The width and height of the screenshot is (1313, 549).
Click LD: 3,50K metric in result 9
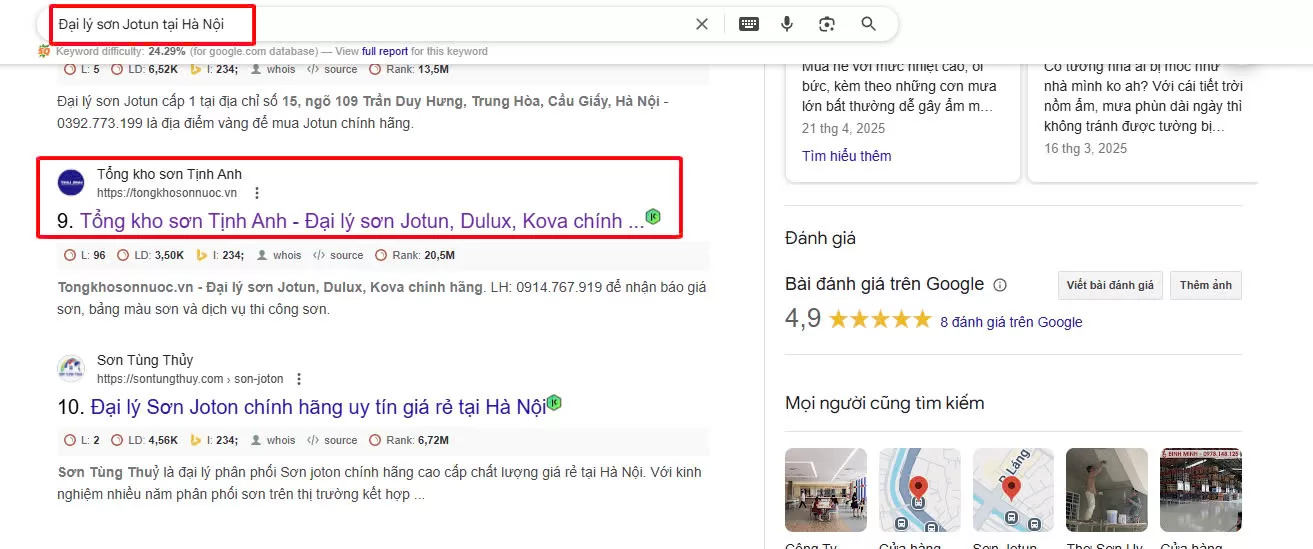click(x=151, y=255)
